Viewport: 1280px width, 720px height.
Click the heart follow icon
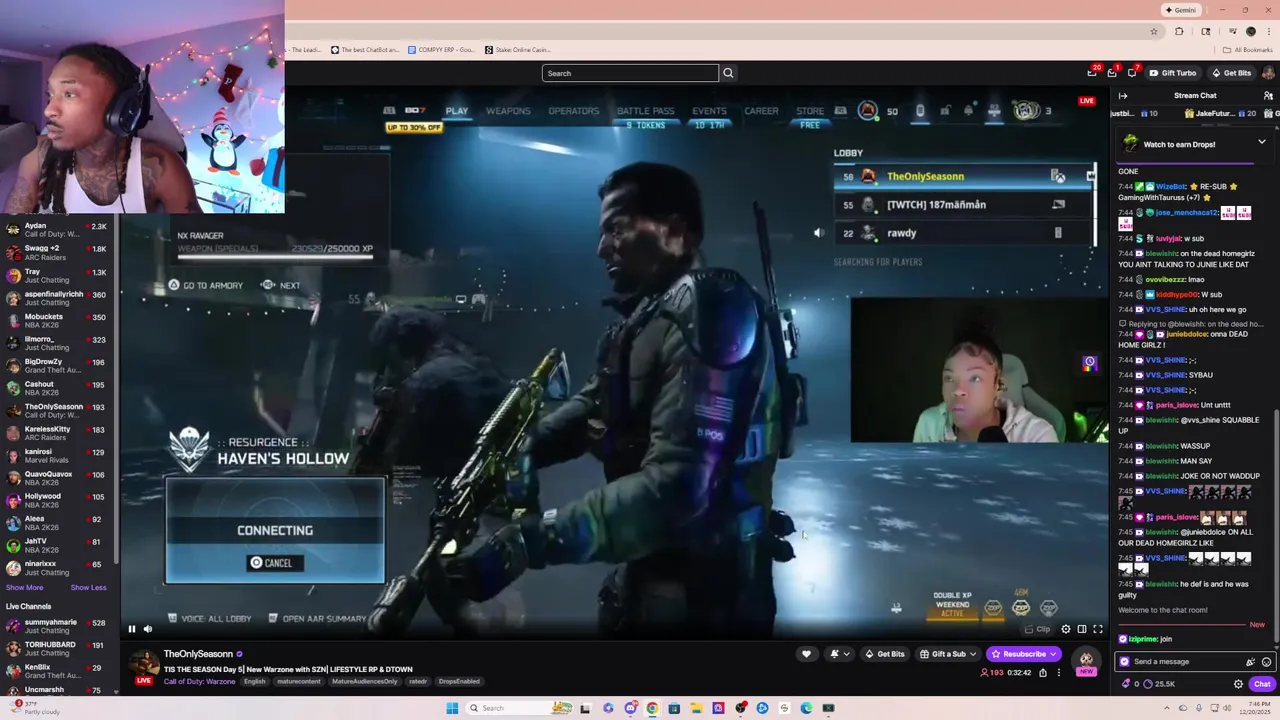[x=806, y=654]
